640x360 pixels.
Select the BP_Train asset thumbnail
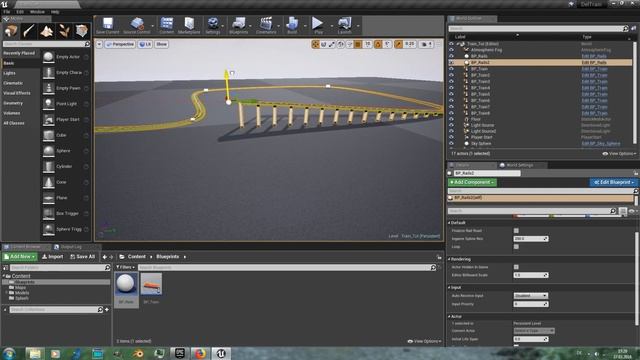[151, 284]
